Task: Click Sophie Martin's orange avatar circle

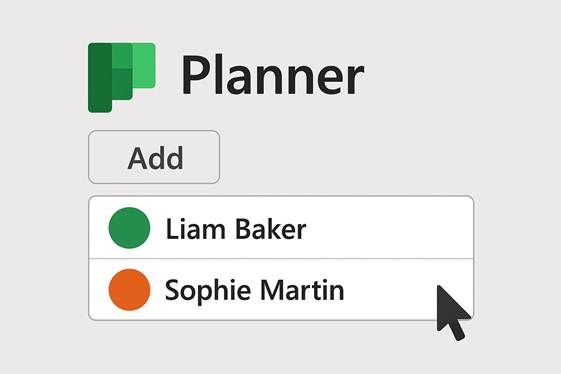Action: (x=129, y=290)
